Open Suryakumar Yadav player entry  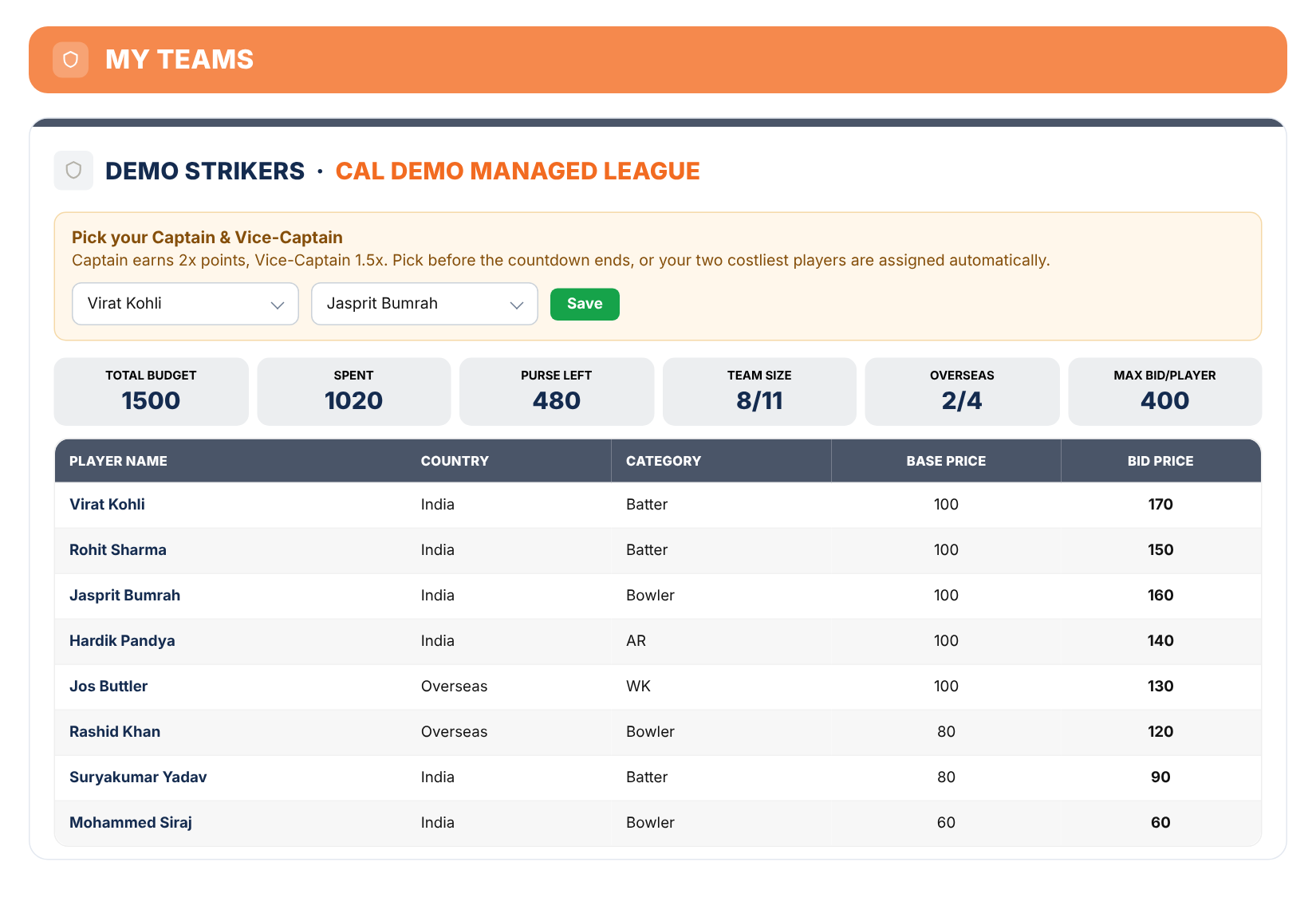coord(138,777)
